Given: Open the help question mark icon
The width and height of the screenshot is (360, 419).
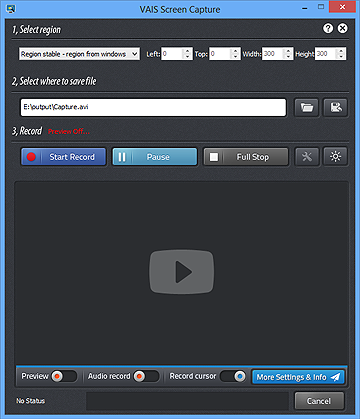Looking at the screenshot, I should point(328,28).
